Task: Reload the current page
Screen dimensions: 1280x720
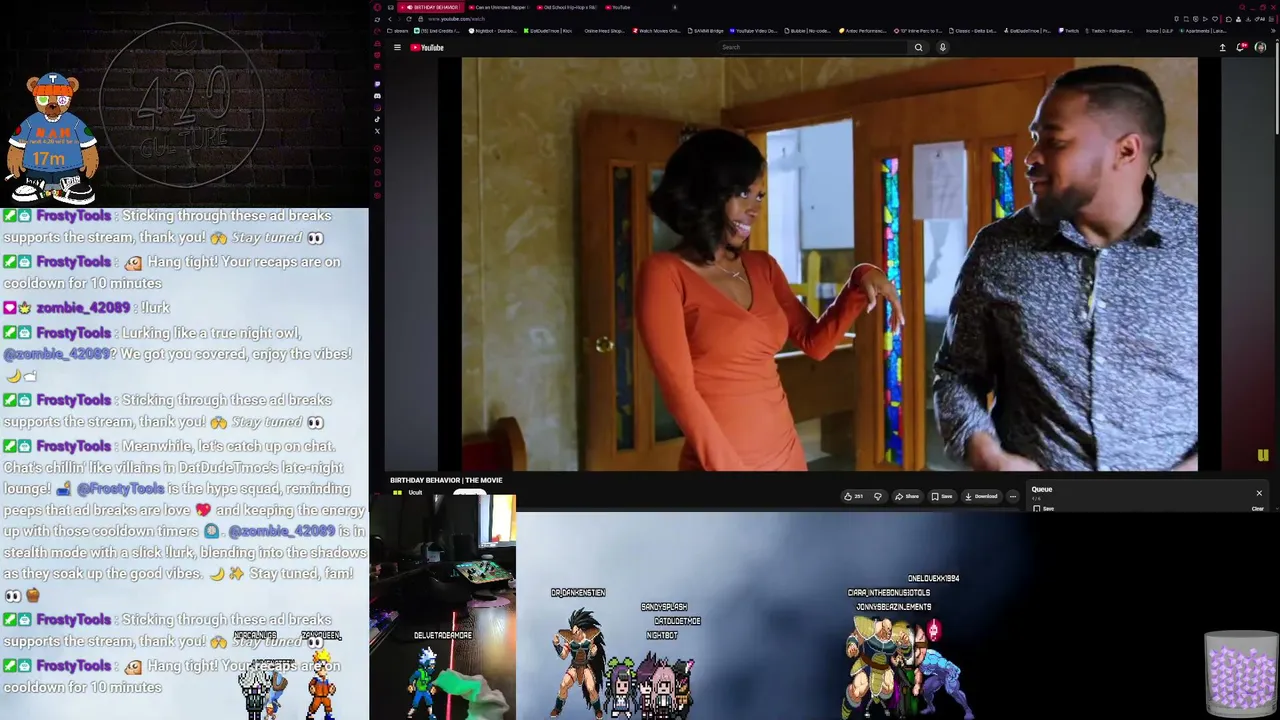Action: (x=408, y=19)
